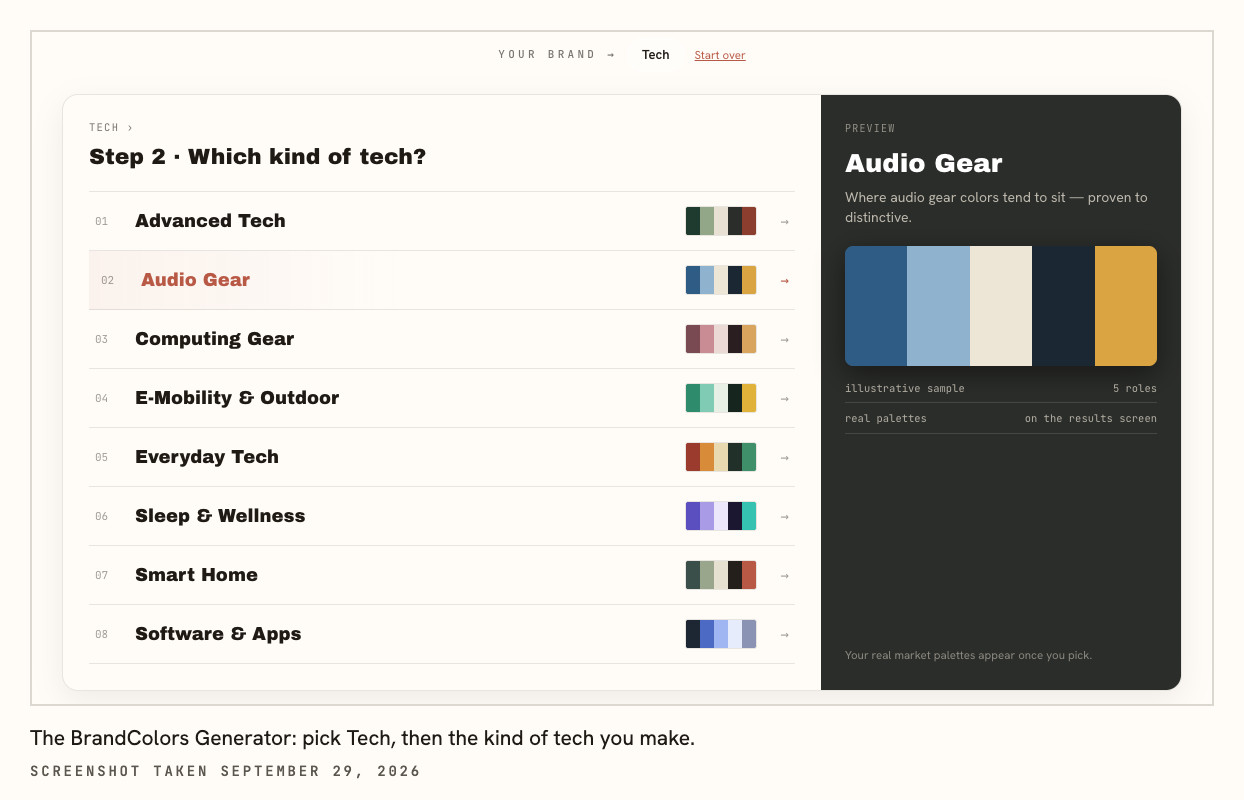The width and height of the screenshot is (1244, 800).
Task: Select Software & Apps category
Action: (442, 634)
